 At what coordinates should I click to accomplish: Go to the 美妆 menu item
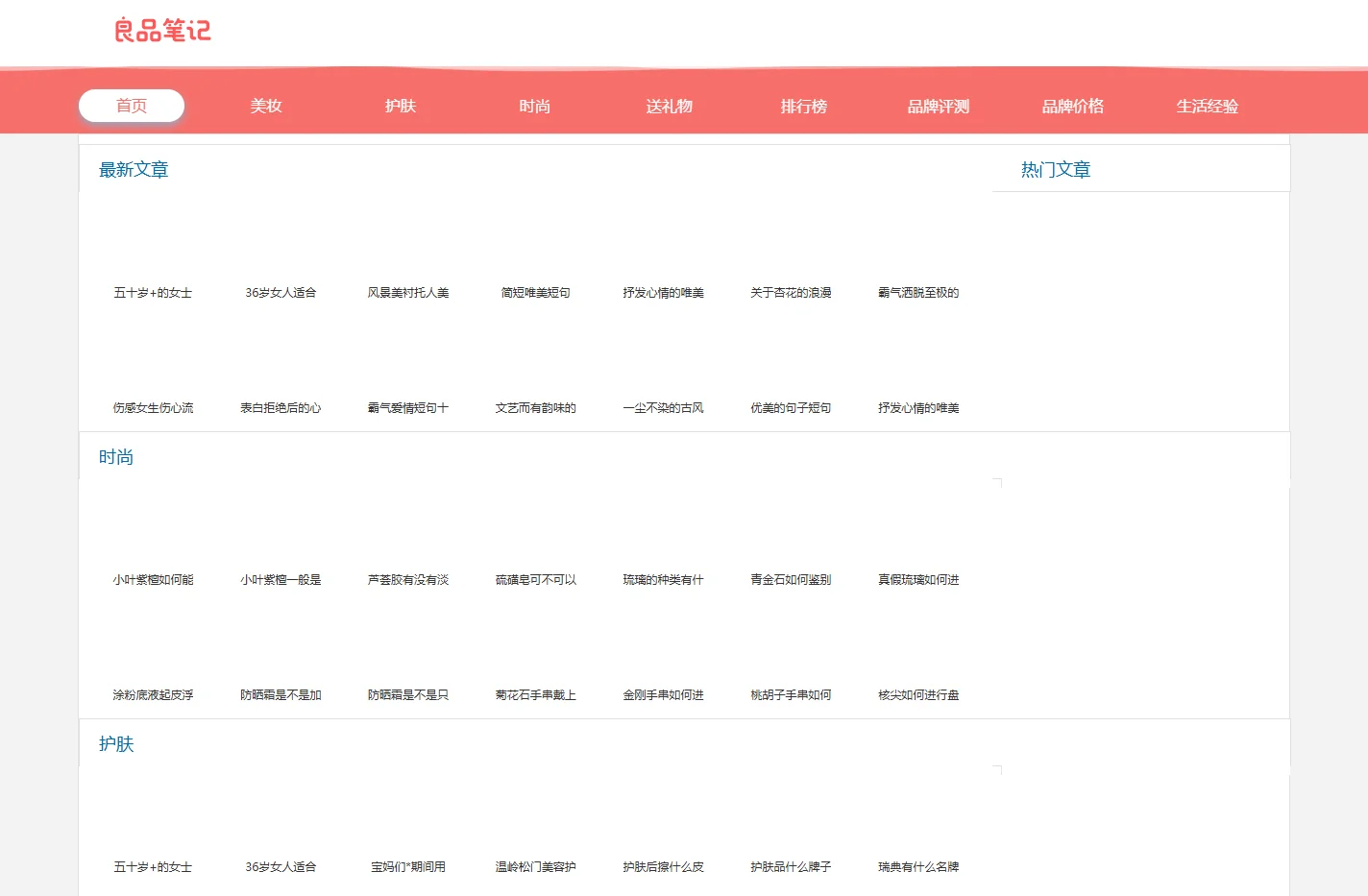(x=266, y=106)
